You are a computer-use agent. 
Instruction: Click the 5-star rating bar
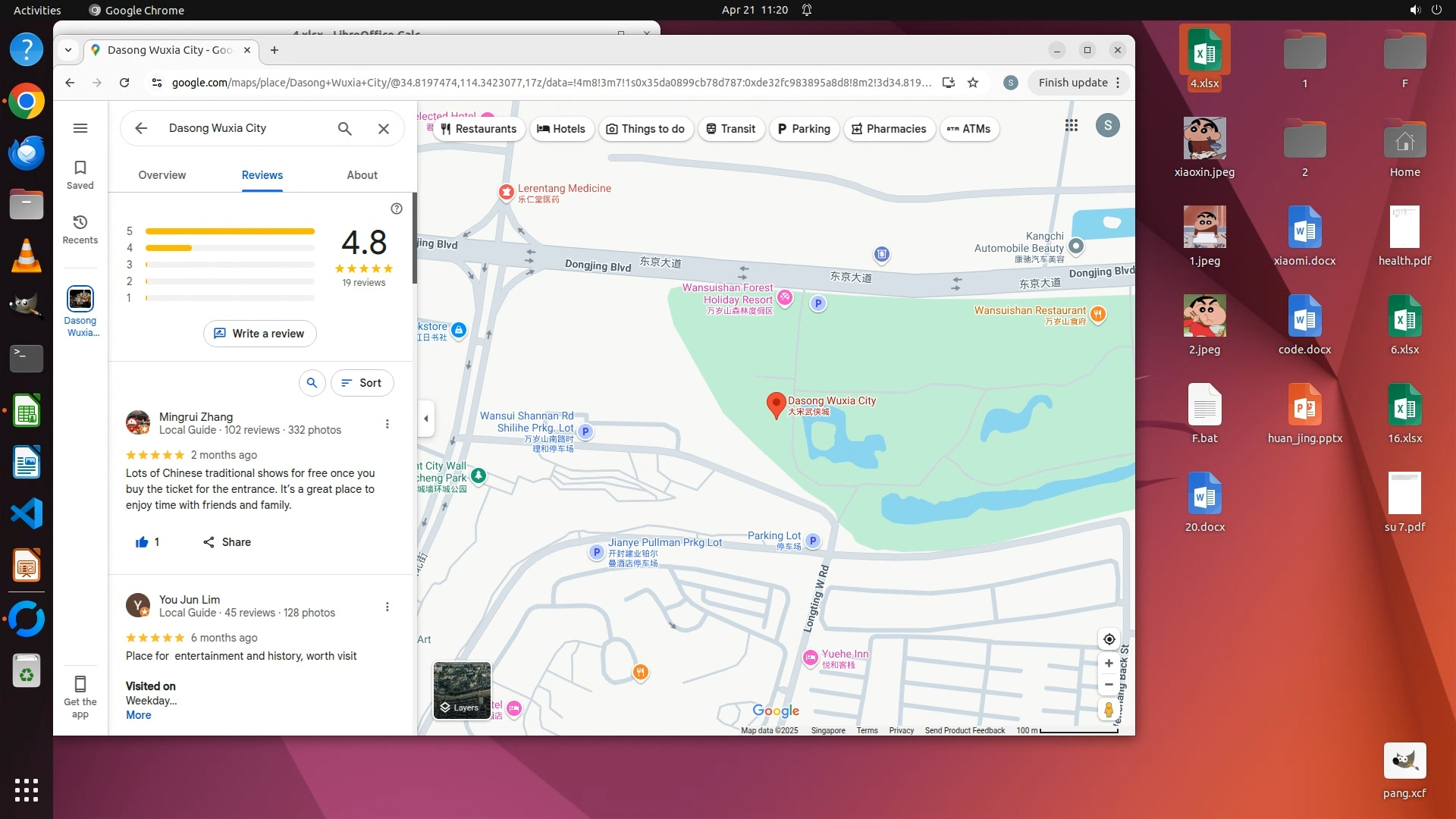pyautogui.click(x=230, y=231)
